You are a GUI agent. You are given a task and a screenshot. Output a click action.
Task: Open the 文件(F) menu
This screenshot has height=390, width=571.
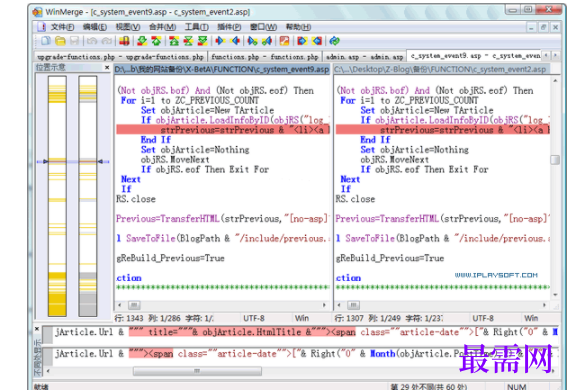click(x=62, y=27)
